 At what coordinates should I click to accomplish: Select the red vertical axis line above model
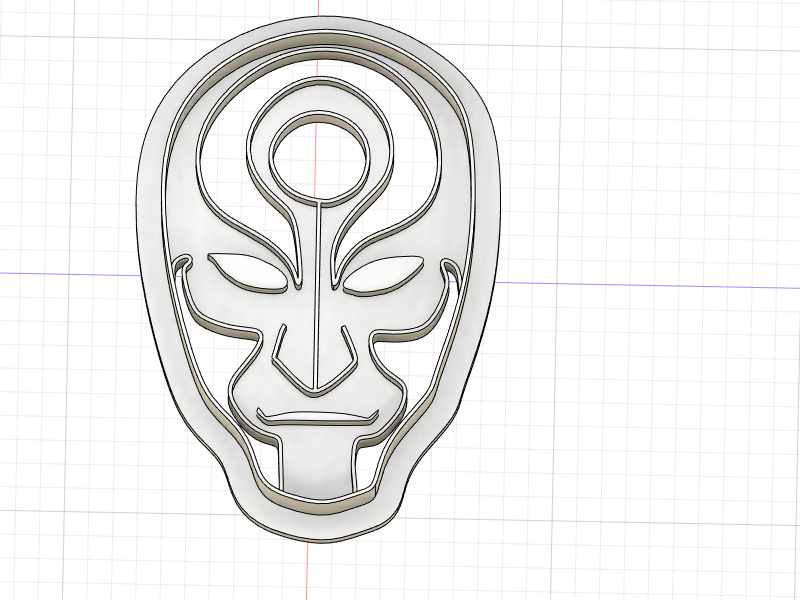(319, 8)
